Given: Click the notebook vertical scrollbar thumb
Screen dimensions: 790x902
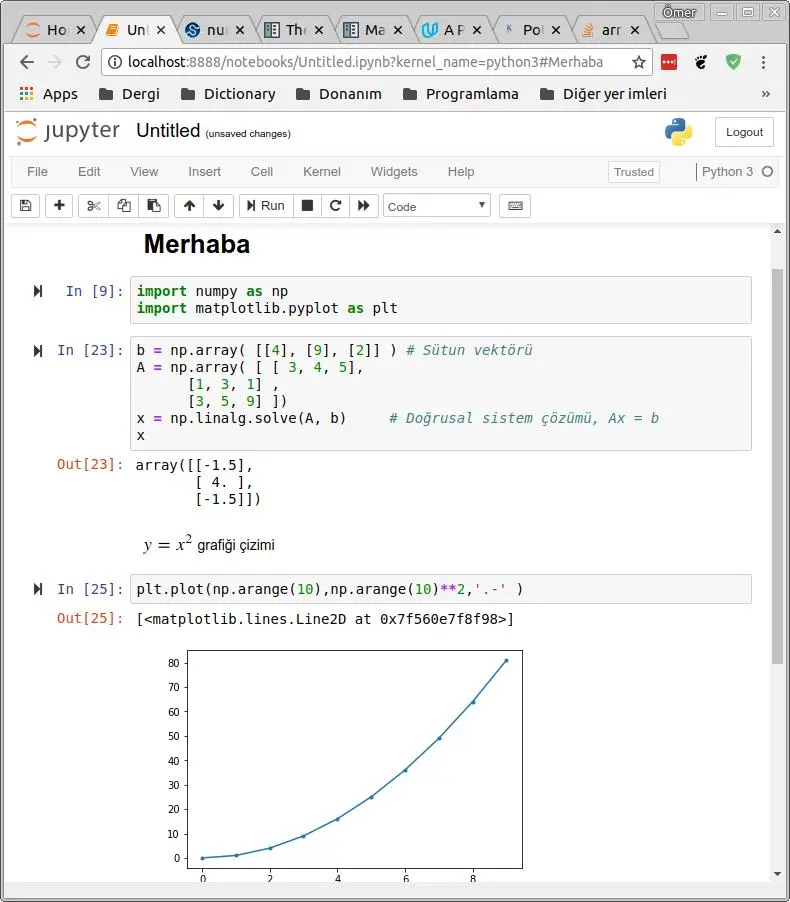Looking at the screenshot, I should (x=777, y=466).
